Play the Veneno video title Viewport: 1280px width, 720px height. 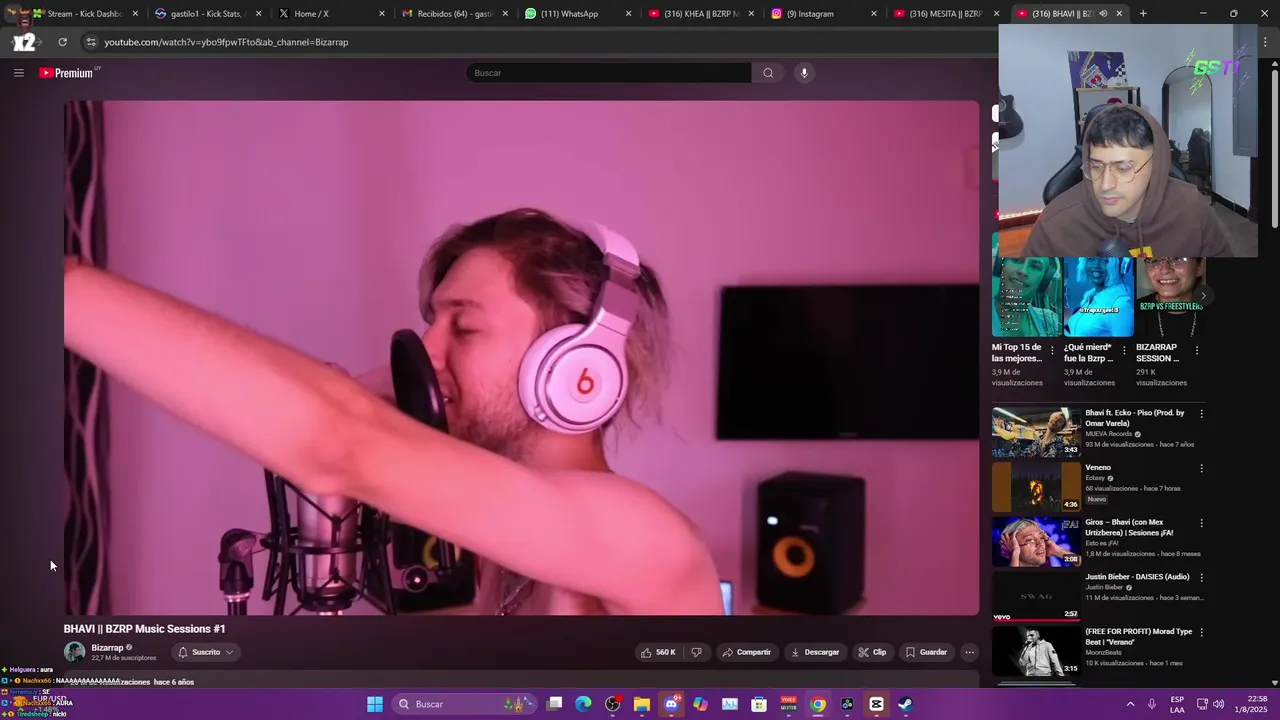tap(1098, 467)
